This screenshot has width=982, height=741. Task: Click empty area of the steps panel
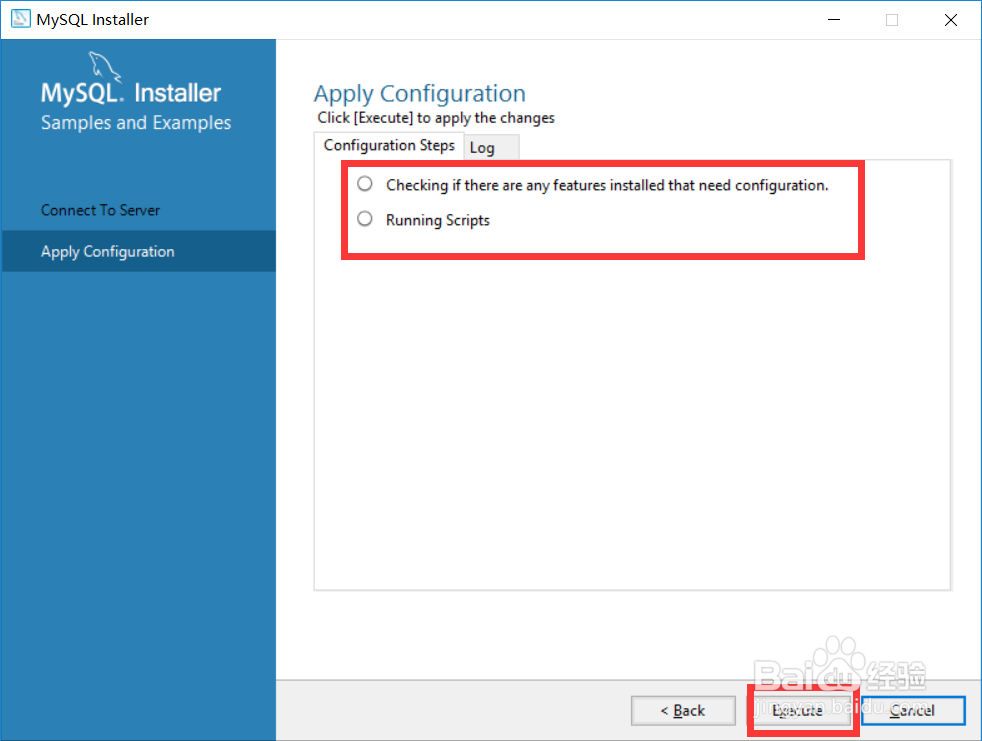(632, 420)
